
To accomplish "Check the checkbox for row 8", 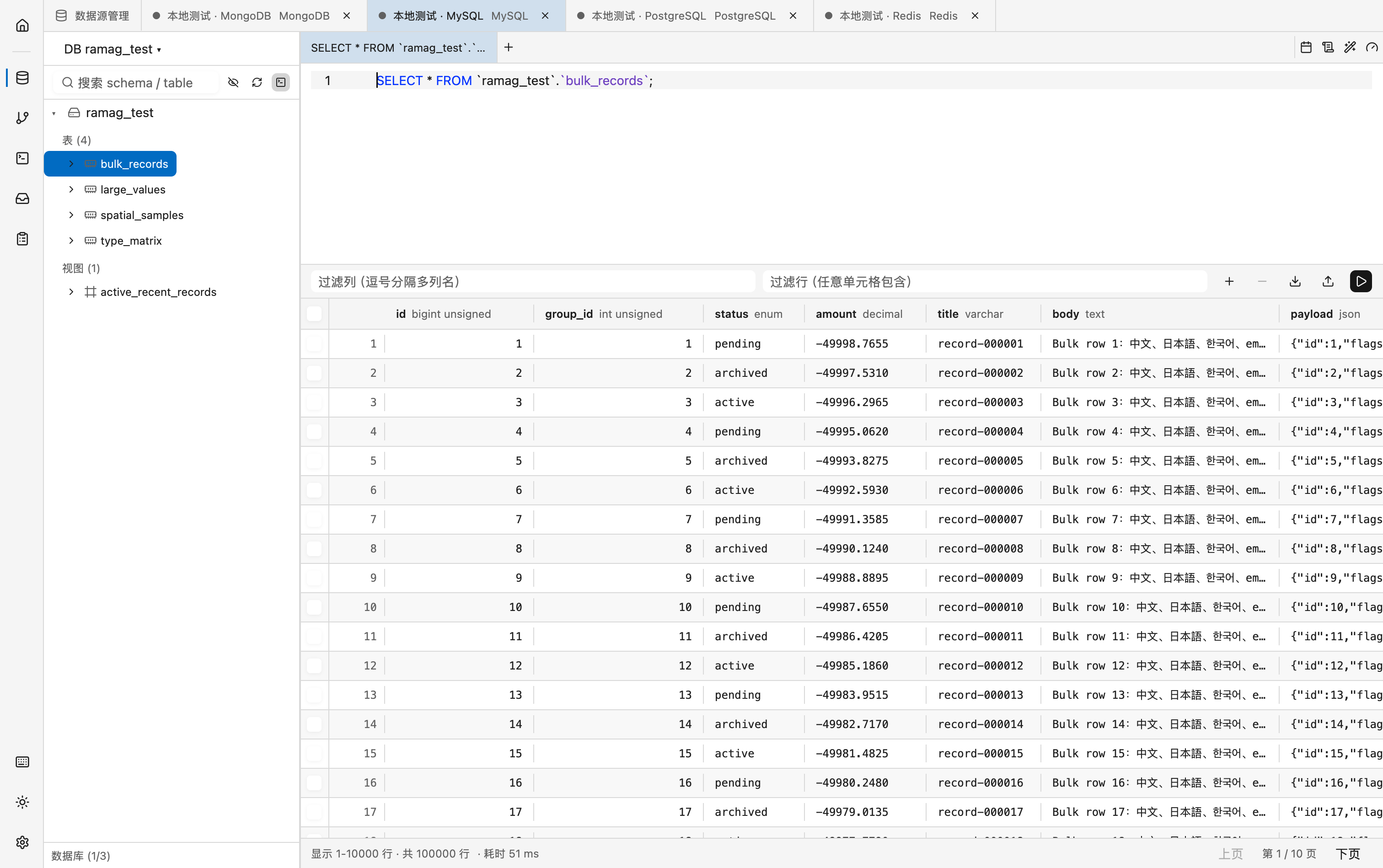I will (314, 548).
